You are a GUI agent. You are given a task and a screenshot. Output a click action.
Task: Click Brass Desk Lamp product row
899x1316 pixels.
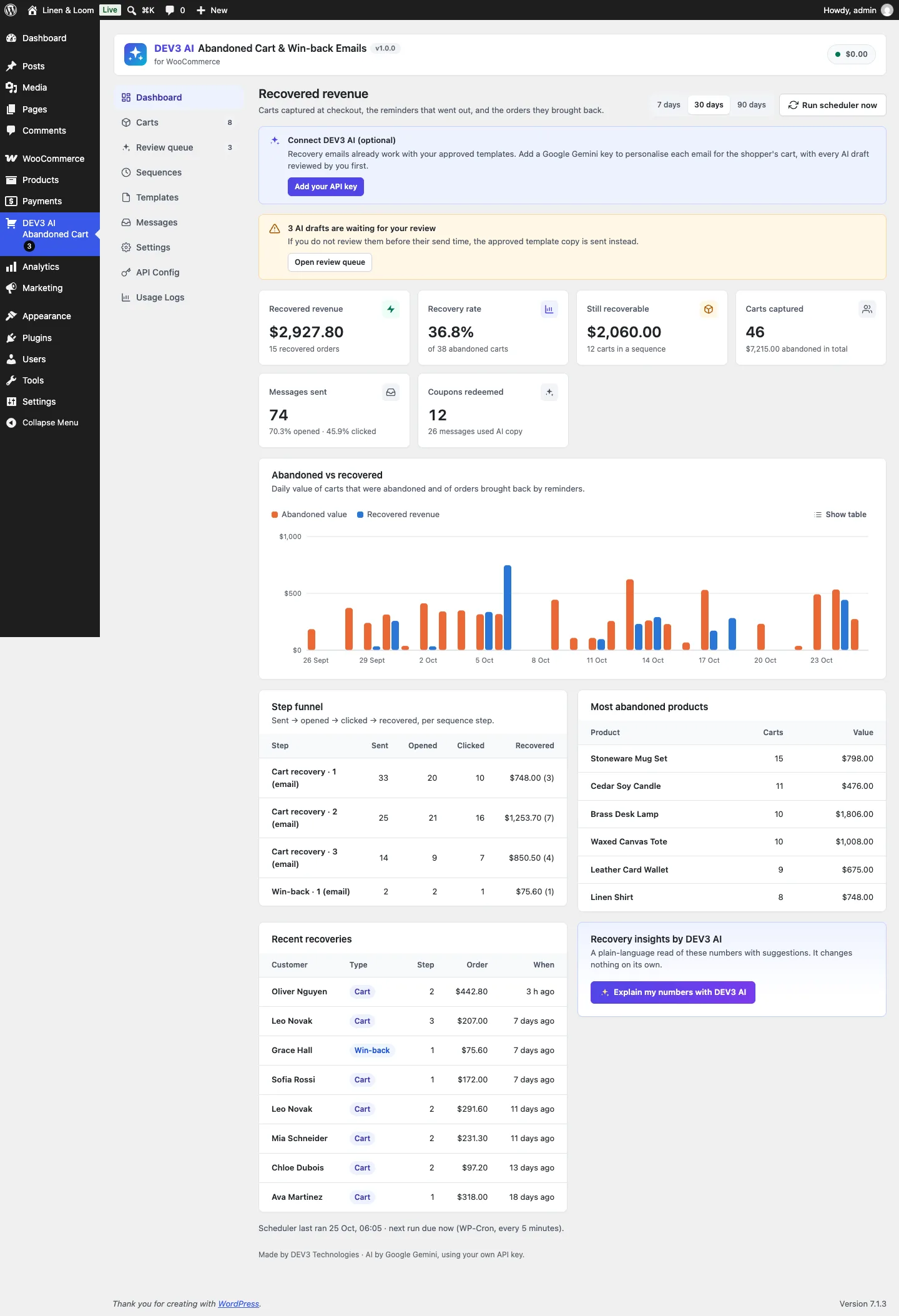coord(732,814)
